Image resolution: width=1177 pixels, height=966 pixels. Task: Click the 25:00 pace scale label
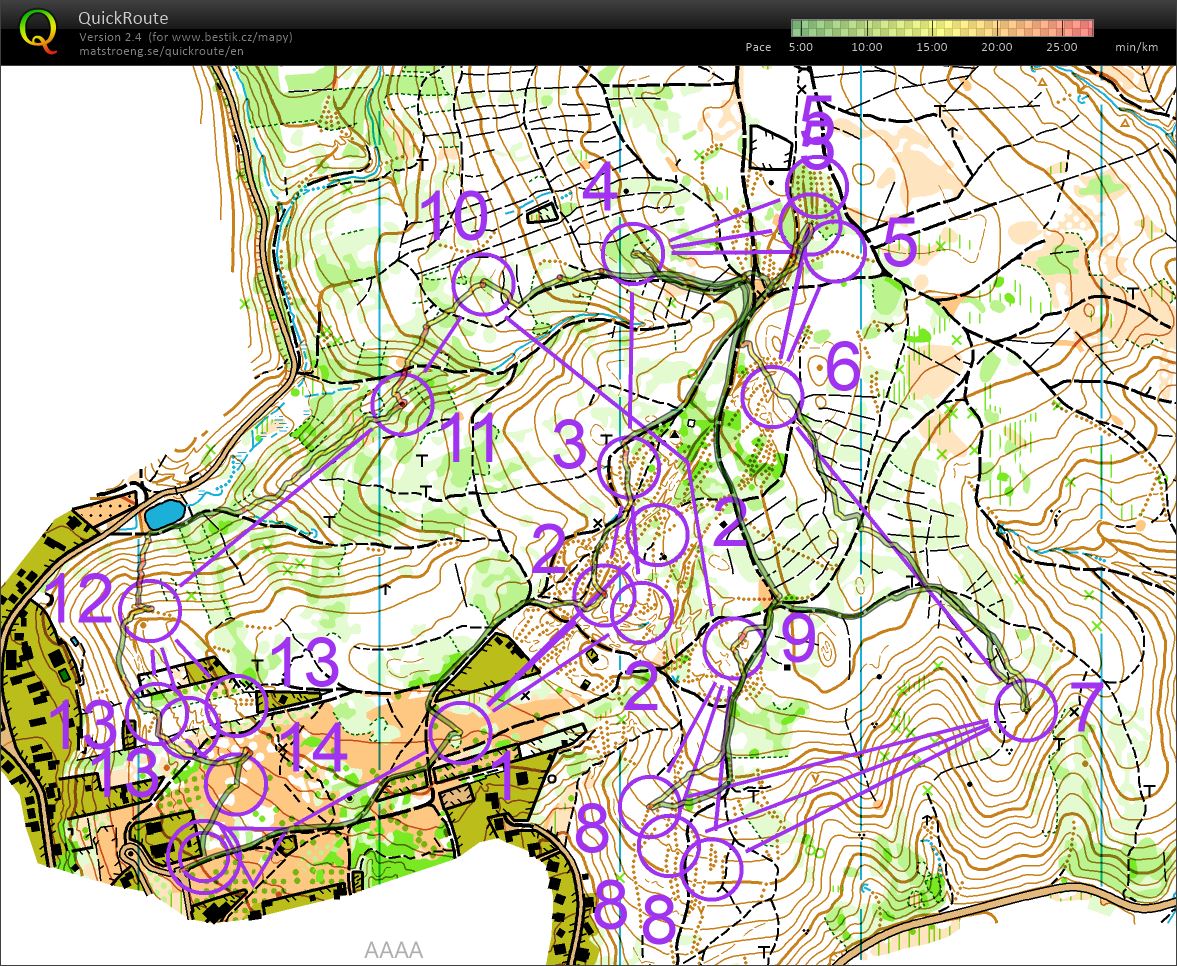[1061, 47]
